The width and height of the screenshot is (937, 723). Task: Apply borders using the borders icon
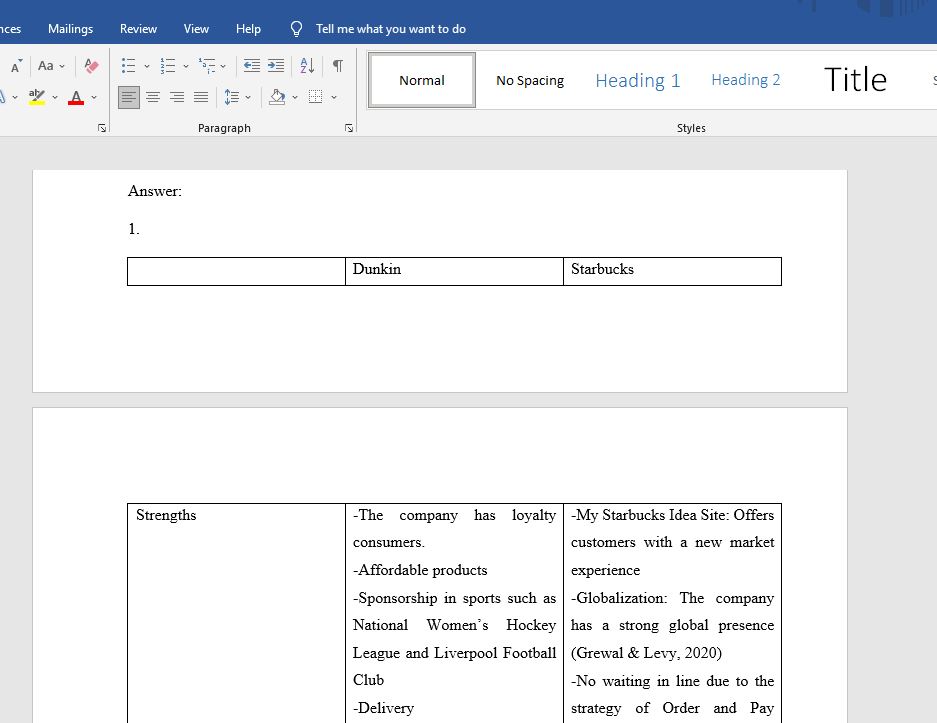point(316,97)
